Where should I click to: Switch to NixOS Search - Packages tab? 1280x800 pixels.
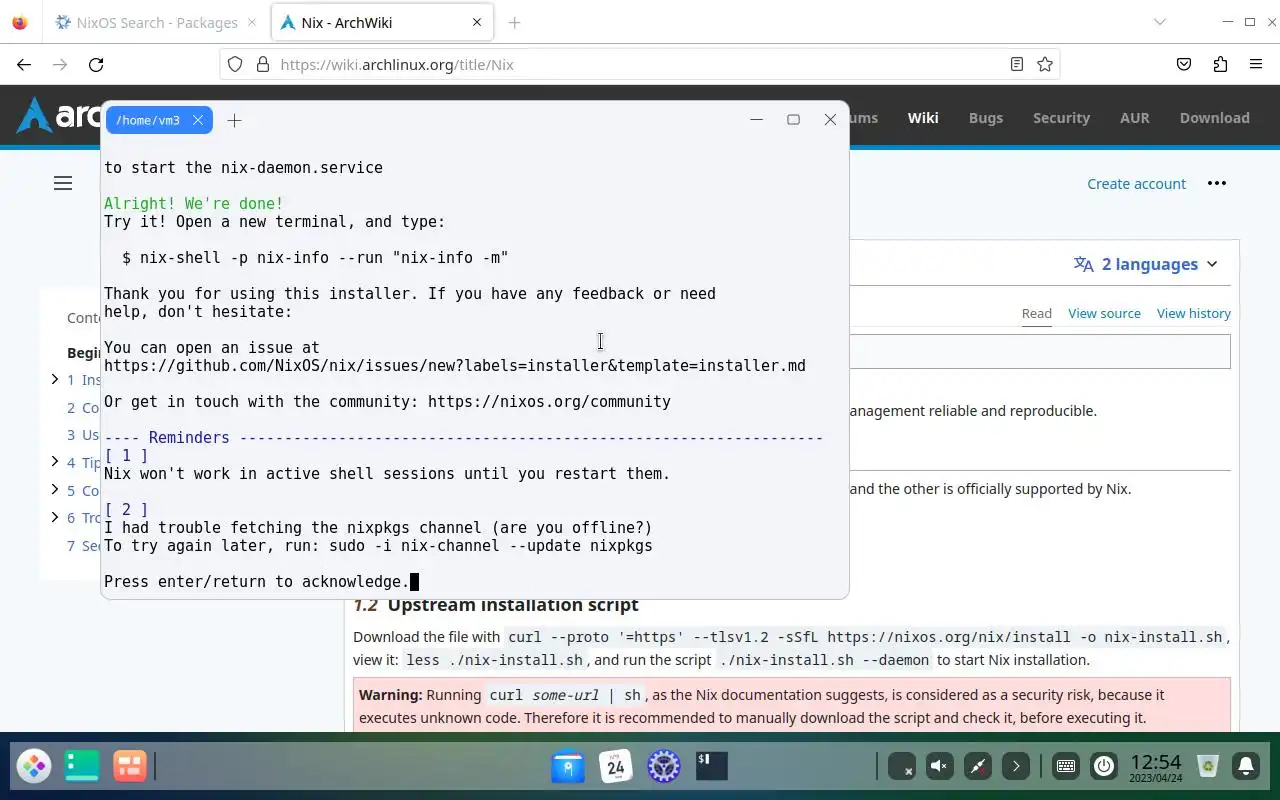click(156, 22)
